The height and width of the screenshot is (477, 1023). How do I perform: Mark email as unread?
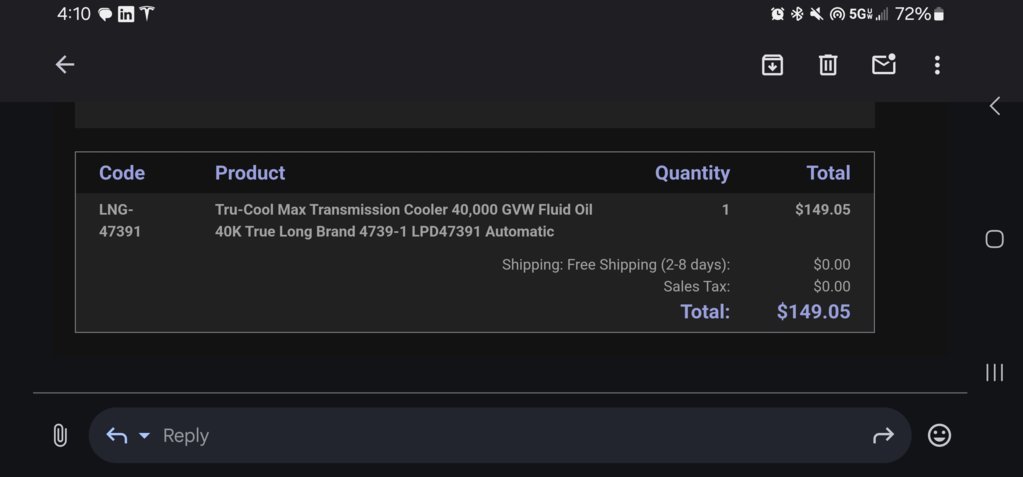(883, 65)
